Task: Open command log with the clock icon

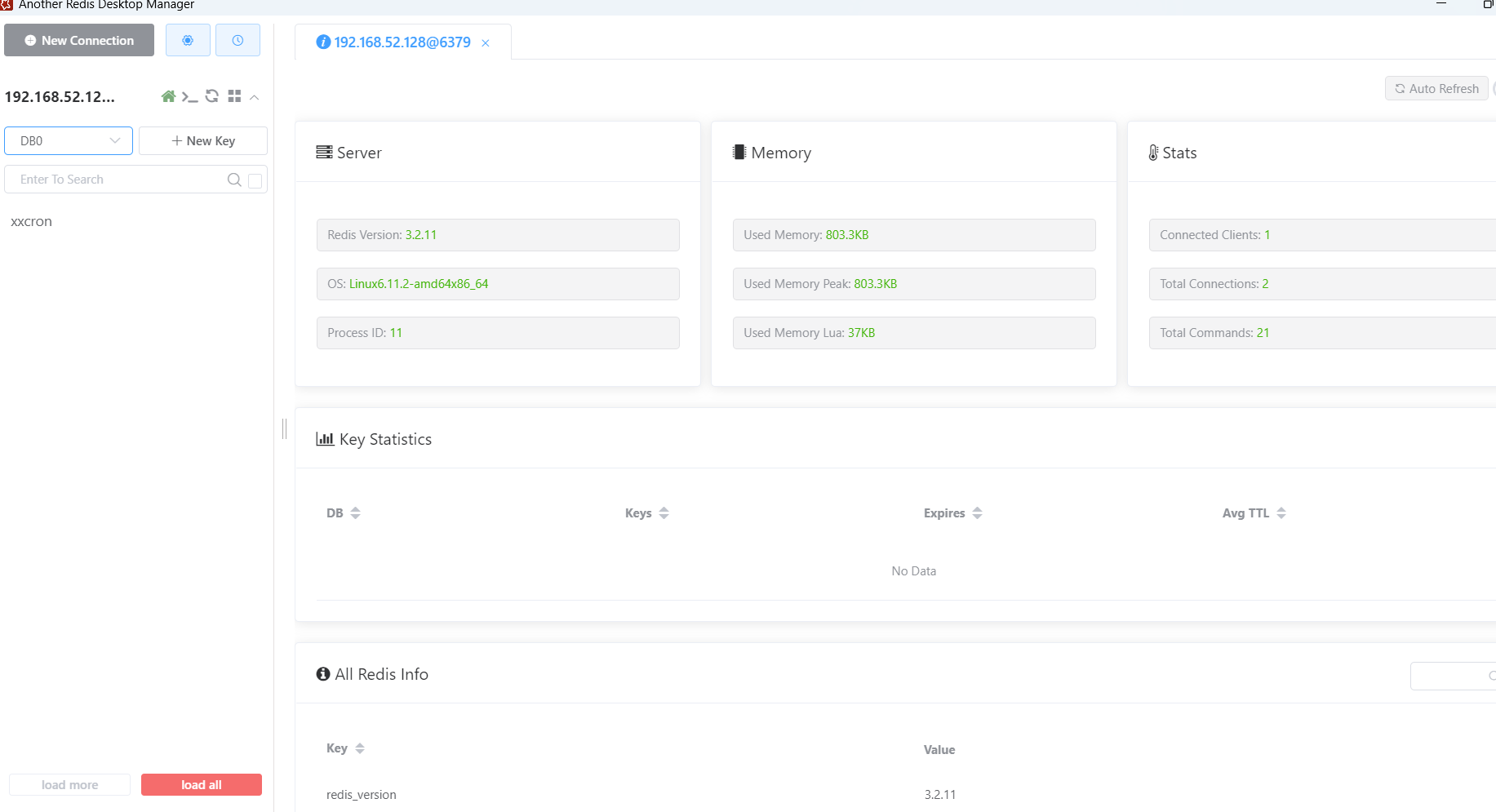Action: pos(237,40)
